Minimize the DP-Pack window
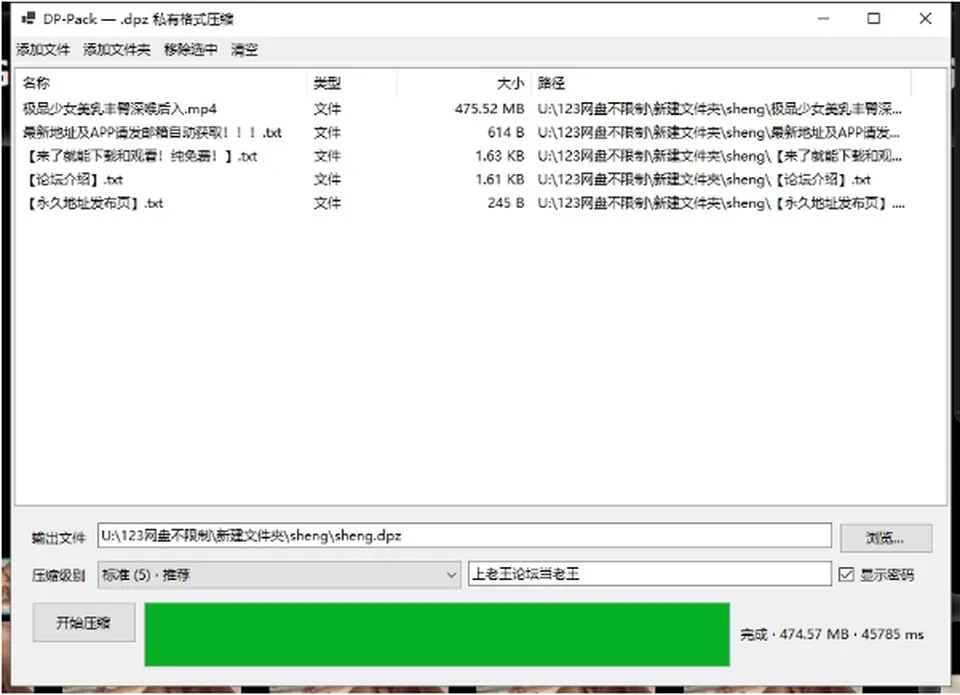This screenshot has height=695, width=960. (x=823, y=19)
